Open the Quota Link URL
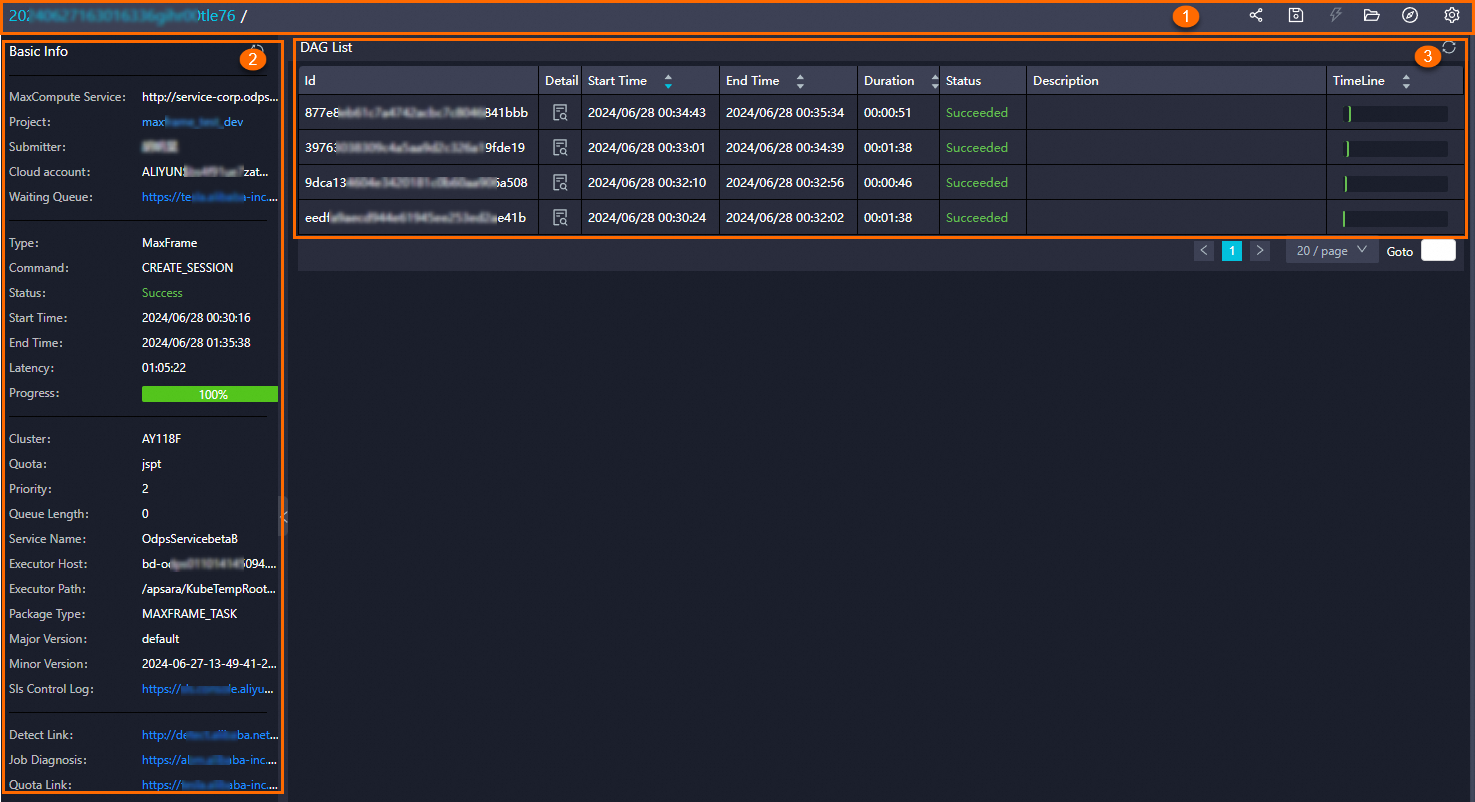Viewport: 1475px width, 802px height. tap(210, 785)
